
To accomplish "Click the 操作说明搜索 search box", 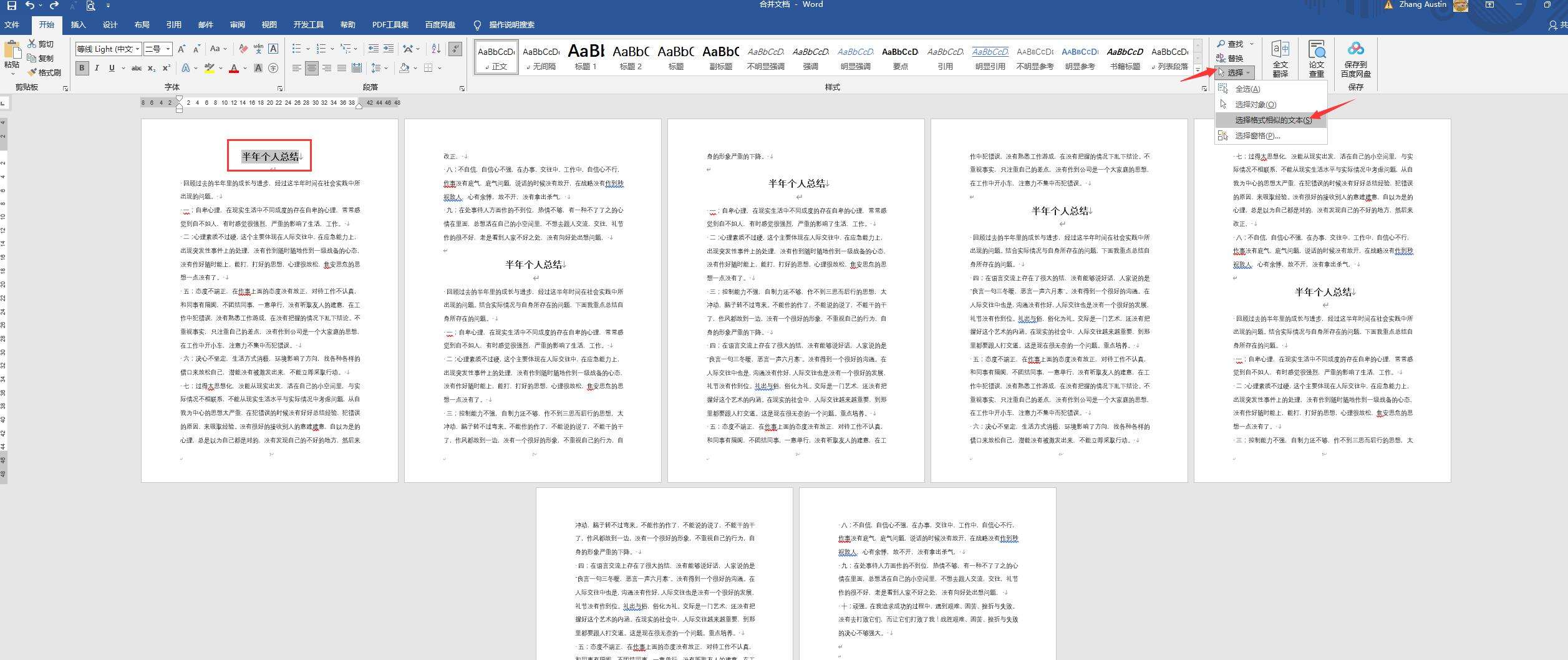I will 511,25.
